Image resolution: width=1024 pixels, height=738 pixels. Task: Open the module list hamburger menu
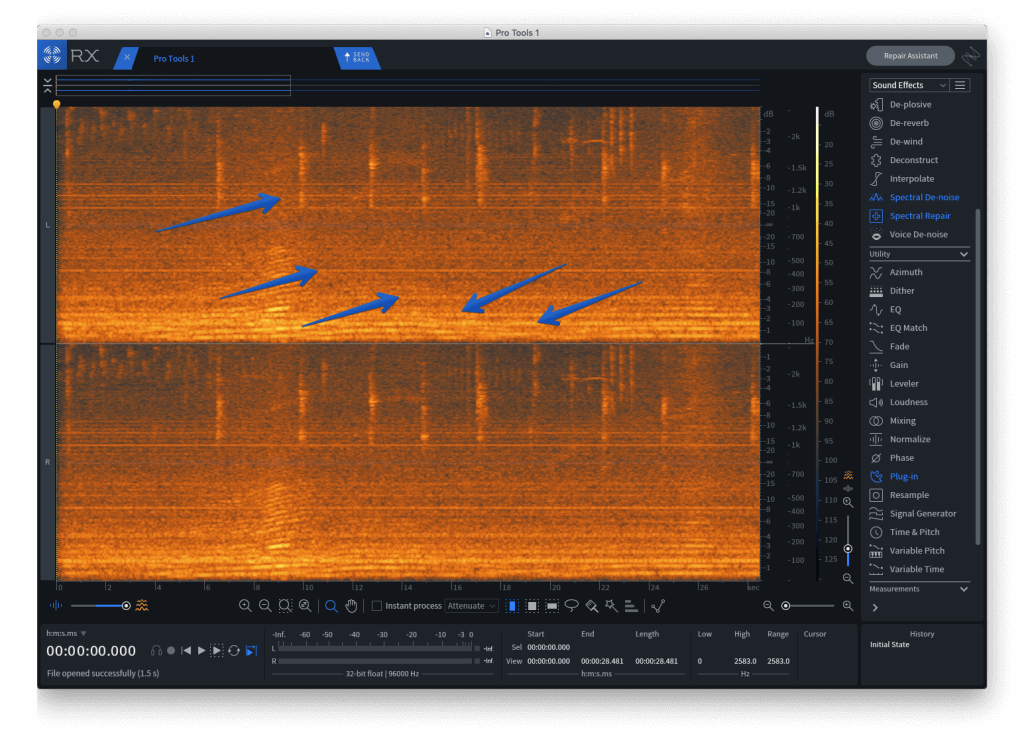click(960, 85)
